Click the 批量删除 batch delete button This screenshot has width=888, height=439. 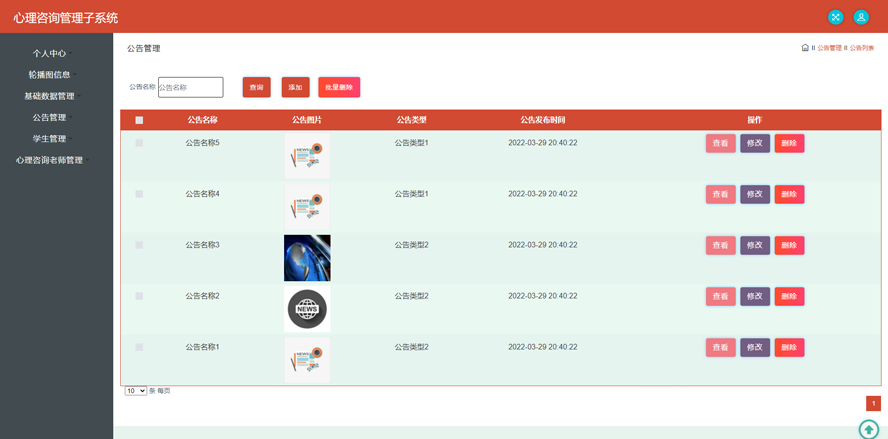click(339, 87)
